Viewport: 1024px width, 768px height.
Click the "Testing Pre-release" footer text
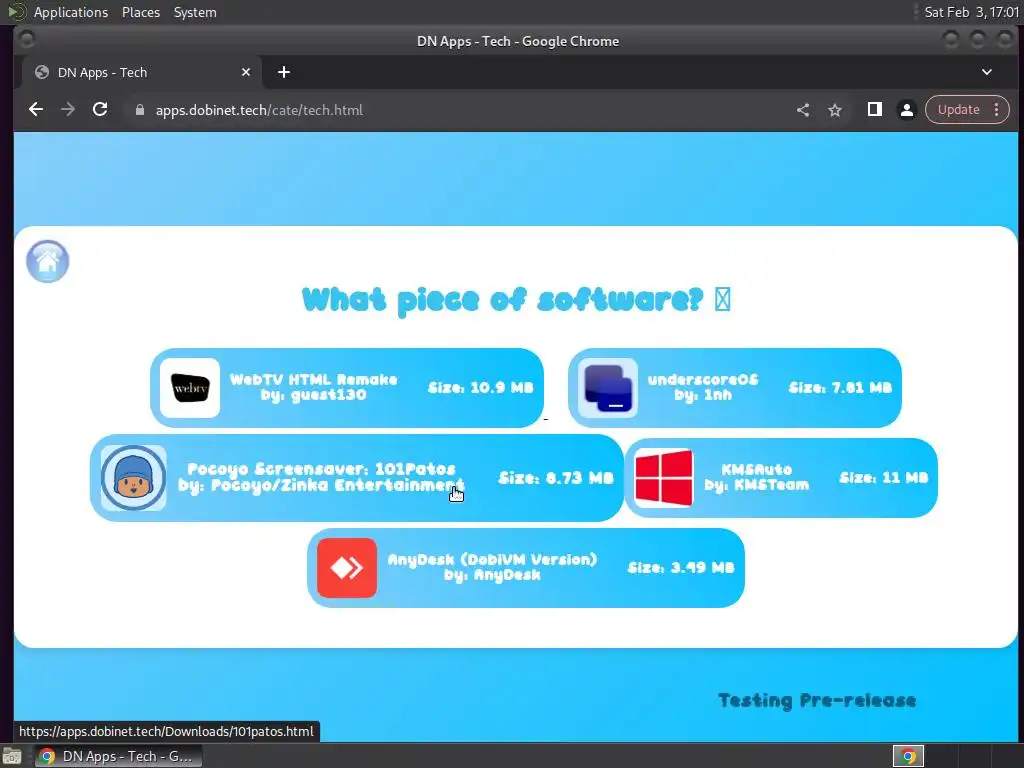(817, 701)
